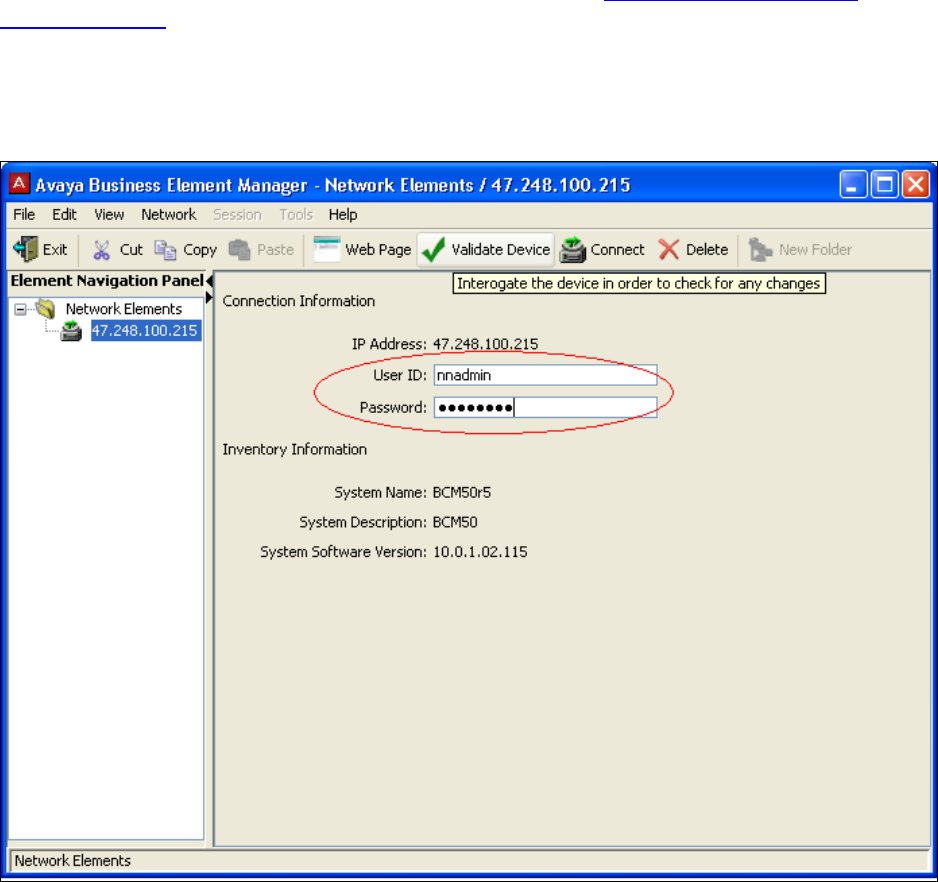Minimize the Business Element Manager window
The image size is (938, 882).
pyautogui.click(x=853, y=184)
